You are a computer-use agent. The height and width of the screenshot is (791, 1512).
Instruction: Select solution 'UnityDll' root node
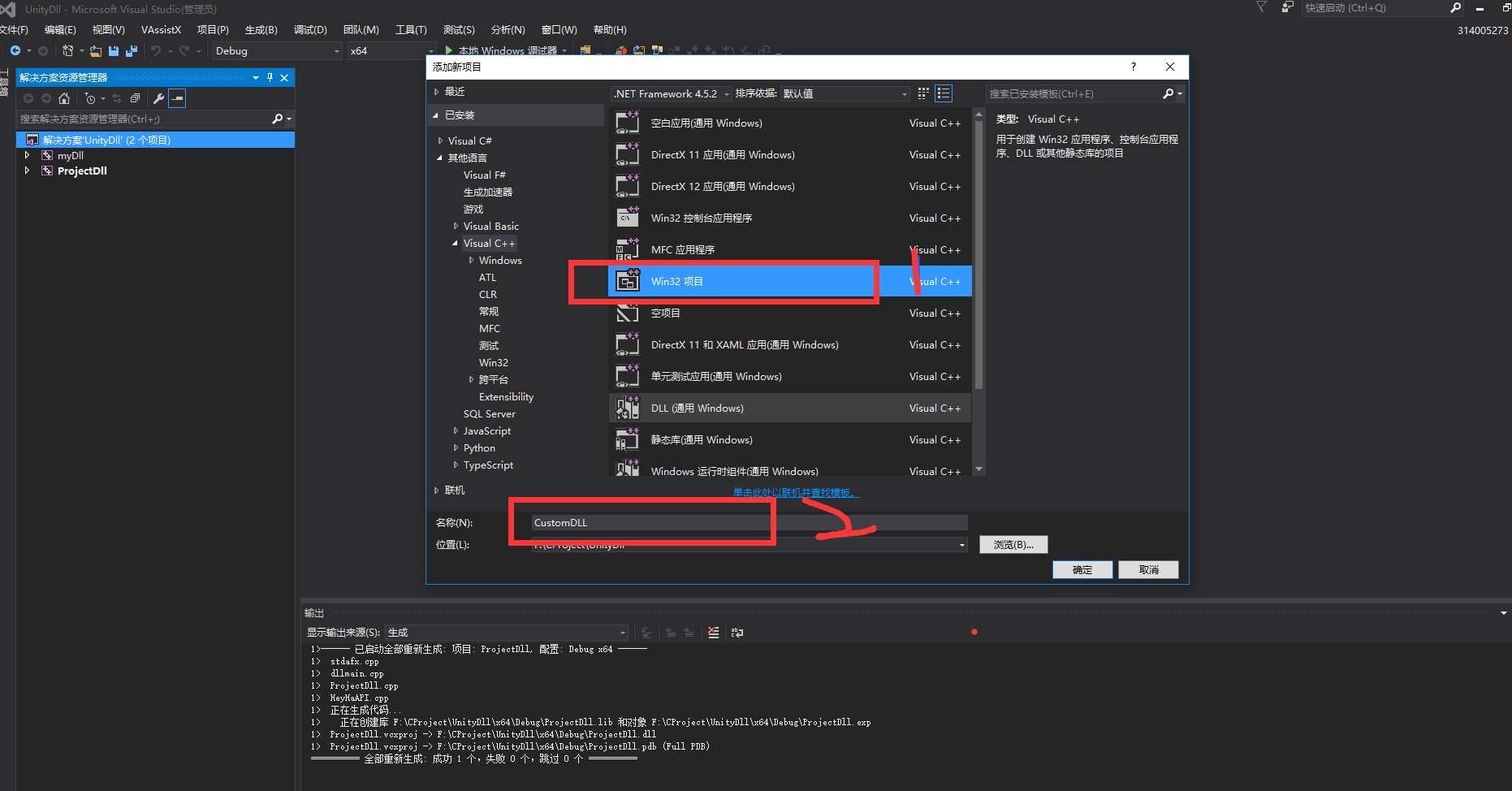[x=155, y=140]
